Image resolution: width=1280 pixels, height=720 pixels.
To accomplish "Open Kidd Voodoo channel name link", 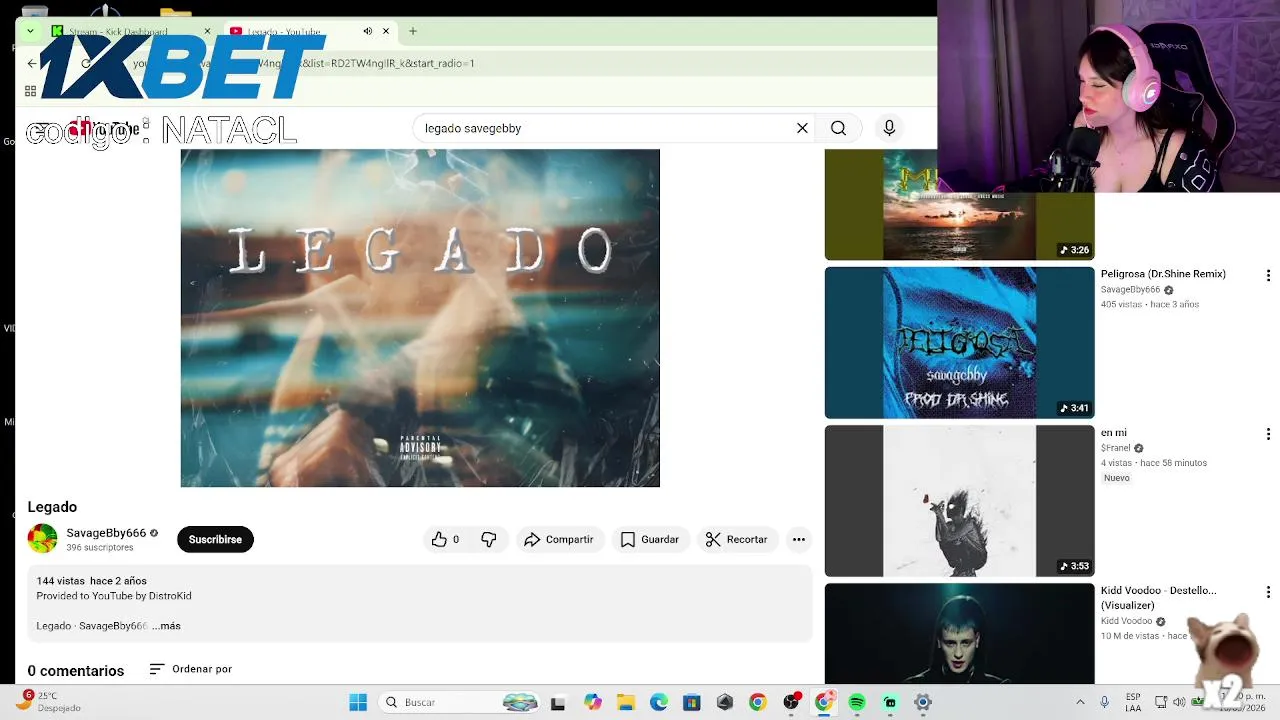I will point(1127,621).
